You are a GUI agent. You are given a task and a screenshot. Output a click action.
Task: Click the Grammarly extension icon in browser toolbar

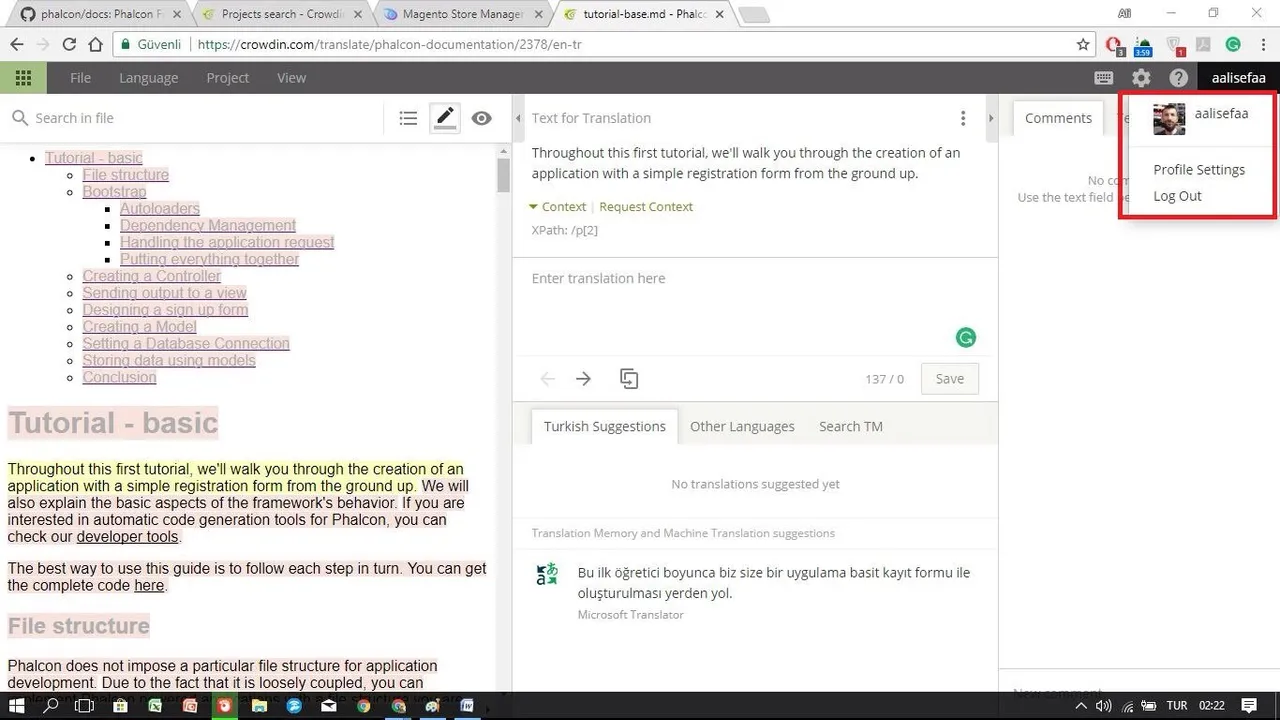1233,44
